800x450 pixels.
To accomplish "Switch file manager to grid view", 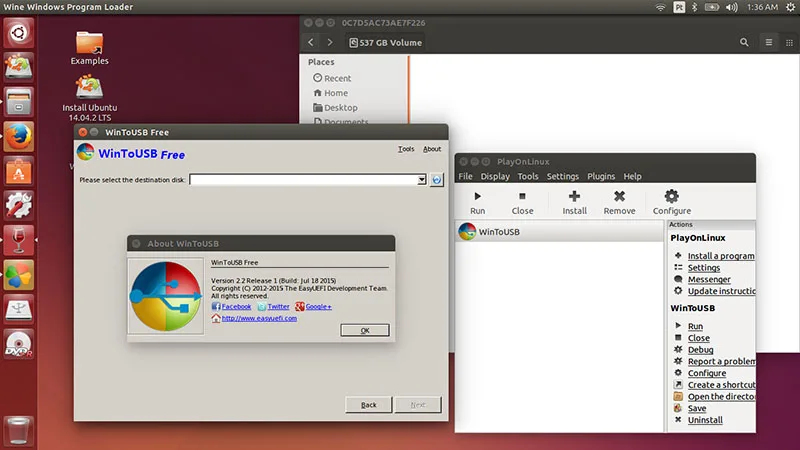I will pyautogui.click(x=789, y=43).
